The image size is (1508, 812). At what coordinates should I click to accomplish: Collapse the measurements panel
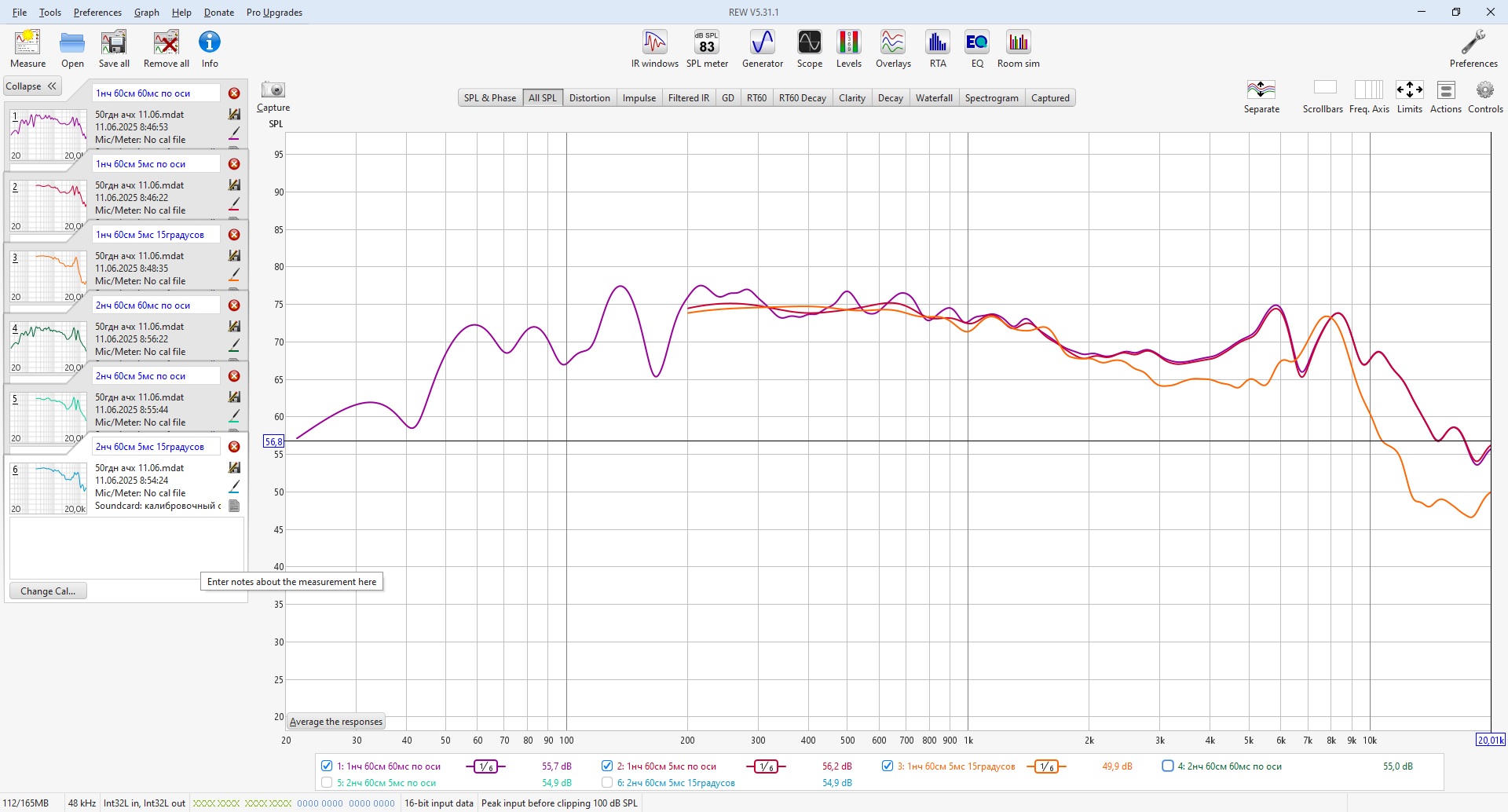tap(31, 86)
